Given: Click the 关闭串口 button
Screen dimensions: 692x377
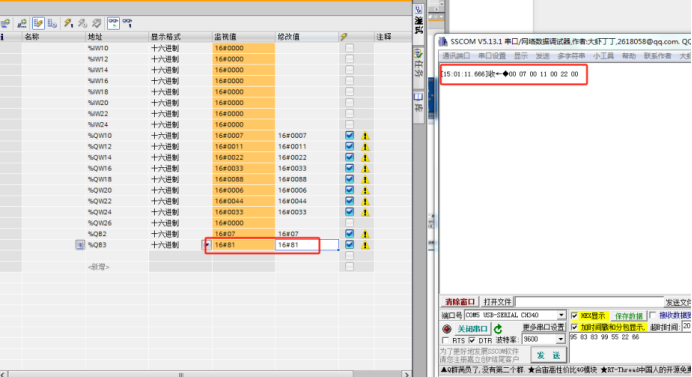Looking at the screenshot, I should [x=472, y=329].
